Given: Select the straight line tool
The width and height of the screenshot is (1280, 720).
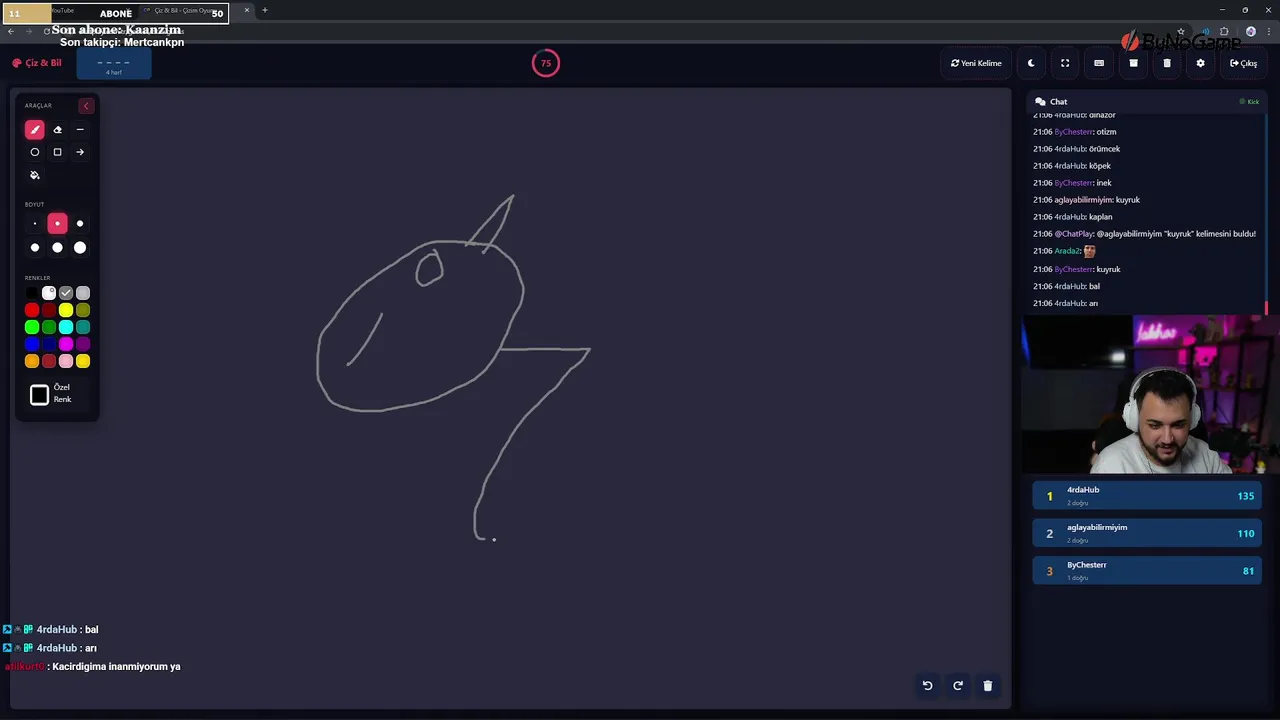Looking at the screenshot, I should point(80,129).
